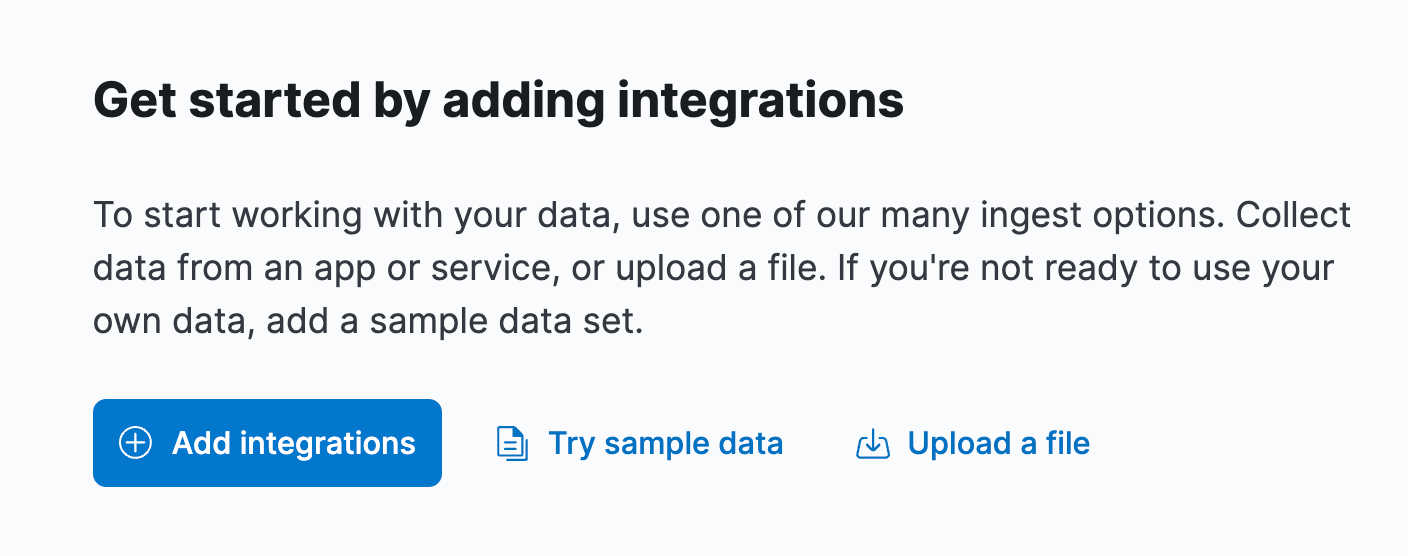Screen dimensions: 1408x556
Task: Select the 'Get started by adding integrations' heading
Action: pos(498,101)
